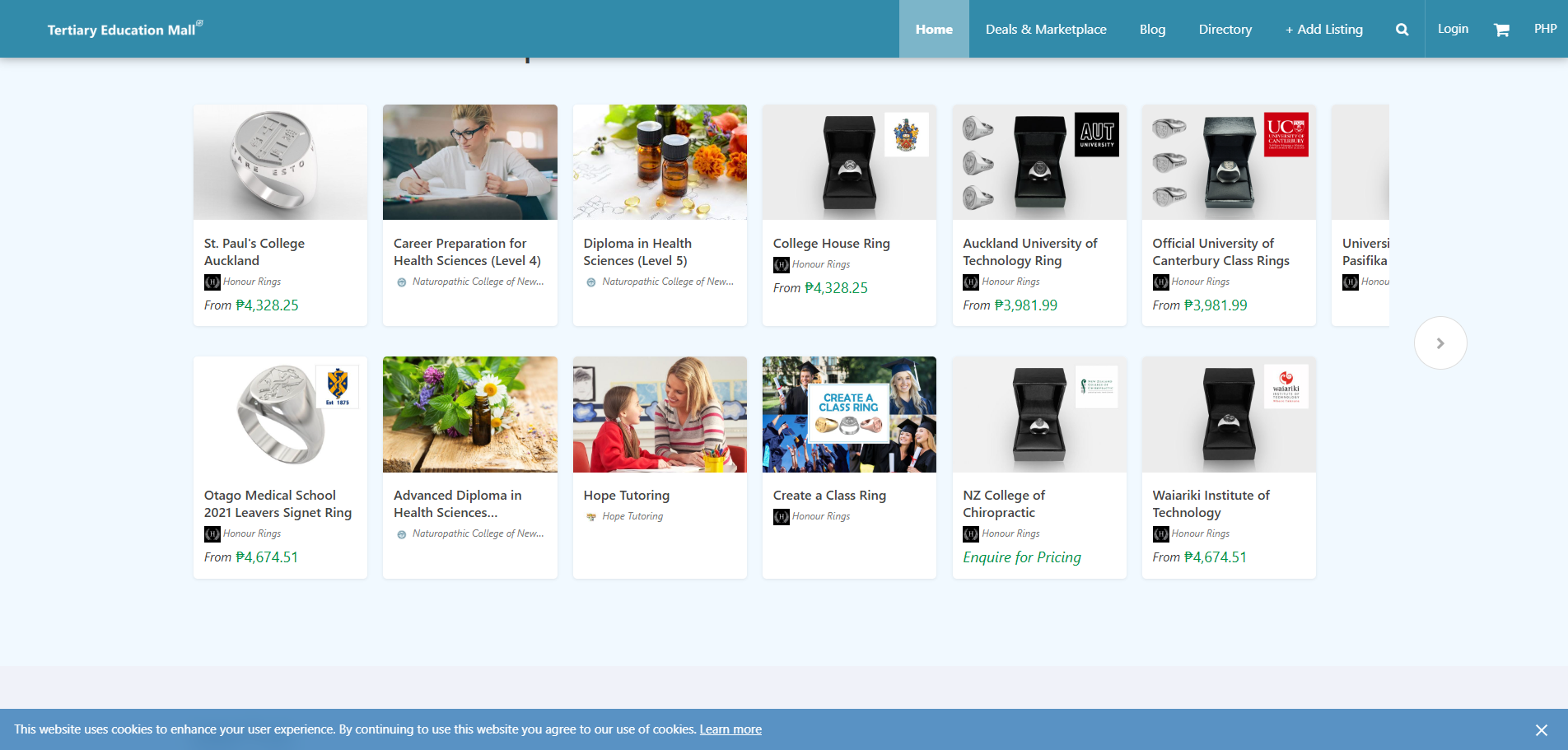
Task: Open Advanced Diploma in Health Sciences title
Action: point(458,504)
